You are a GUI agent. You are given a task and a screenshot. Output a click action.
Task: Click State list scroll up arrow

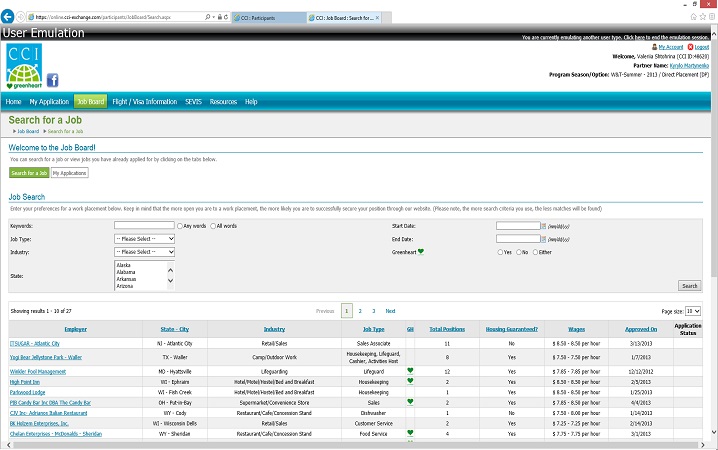click(x=170, y=270)
